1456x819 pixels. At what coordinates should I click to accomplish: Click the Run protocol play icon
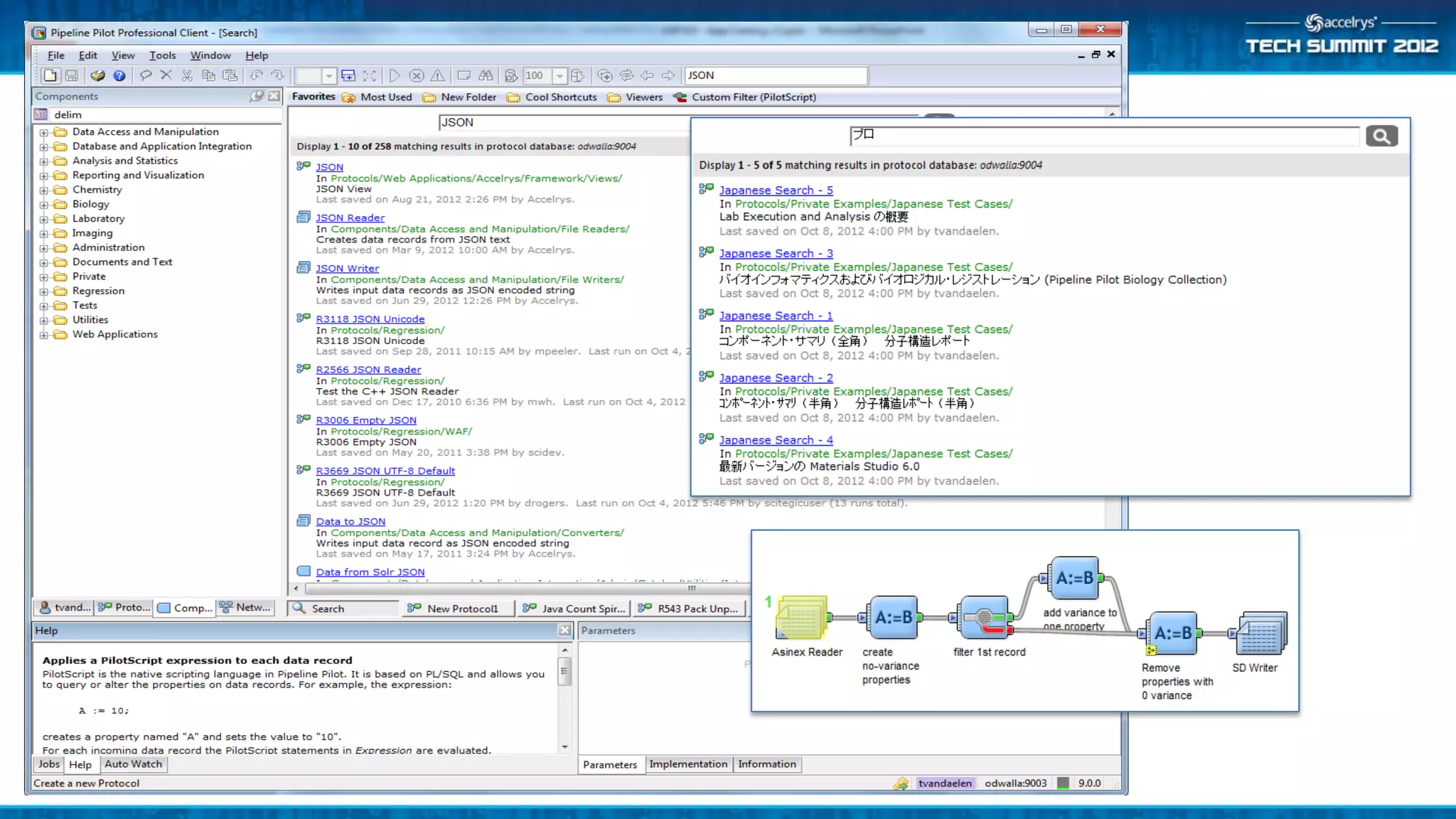tap(395, 75)
